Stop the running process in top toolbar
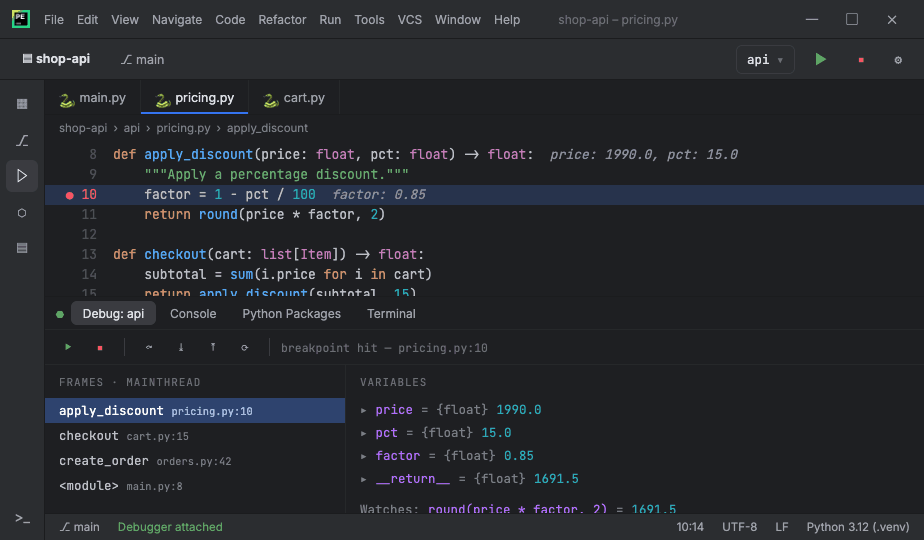This screenshot has height=540, width=924. 861,60
